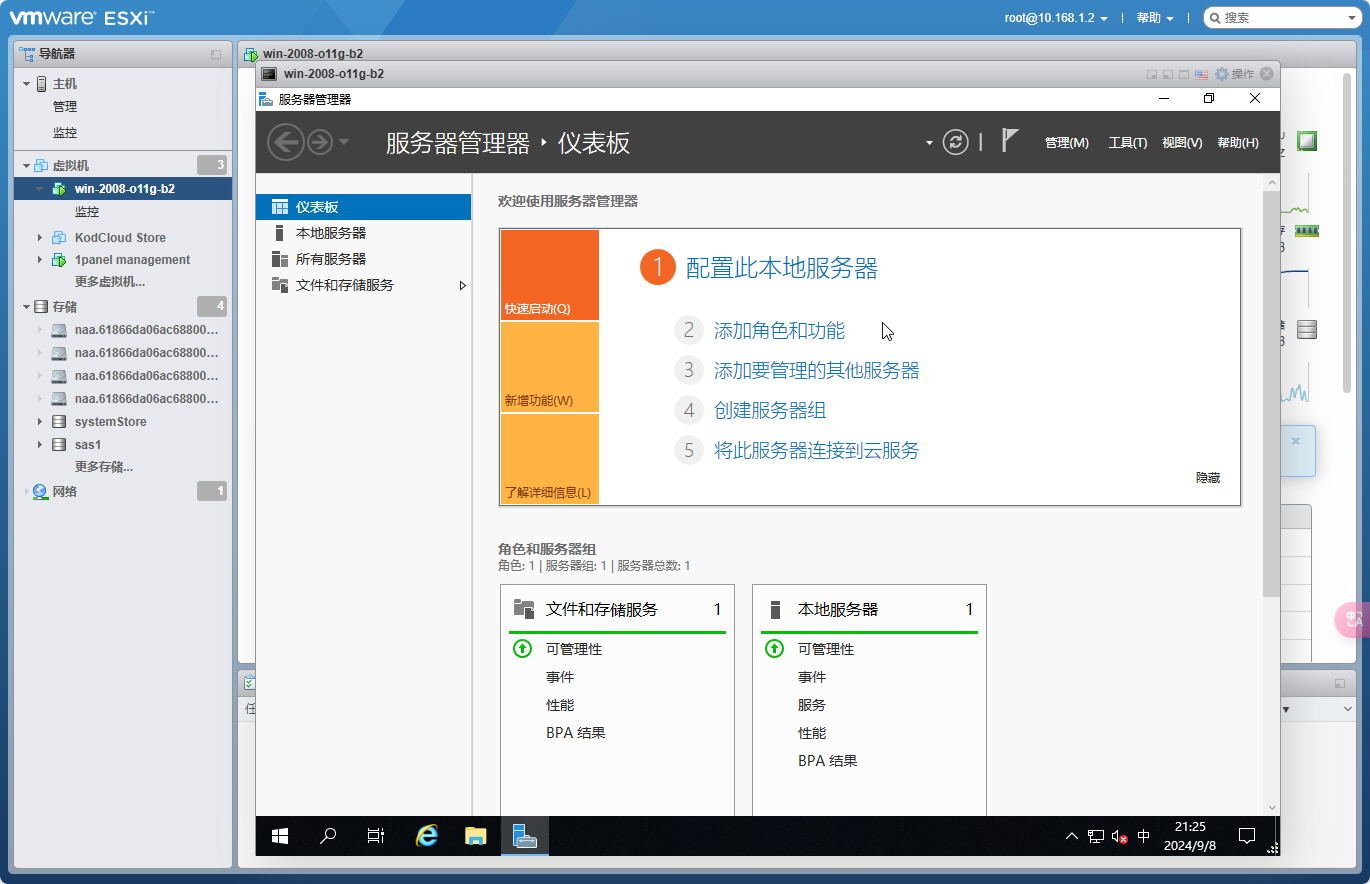
Task: Click the keyboard layout flag icon in console toolbar
Action: click(1201, 74)
